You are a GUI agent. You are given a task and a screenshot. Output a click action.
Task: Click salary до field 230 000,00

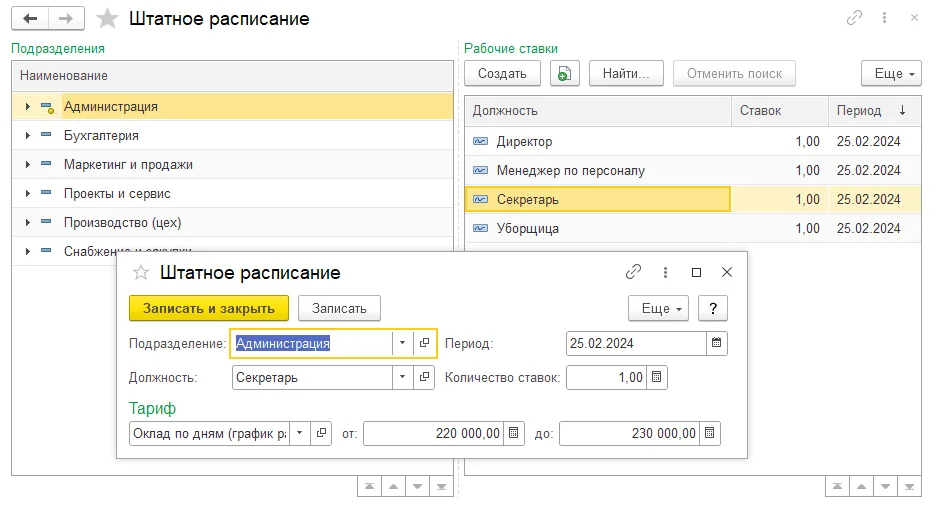coord(629,433)
